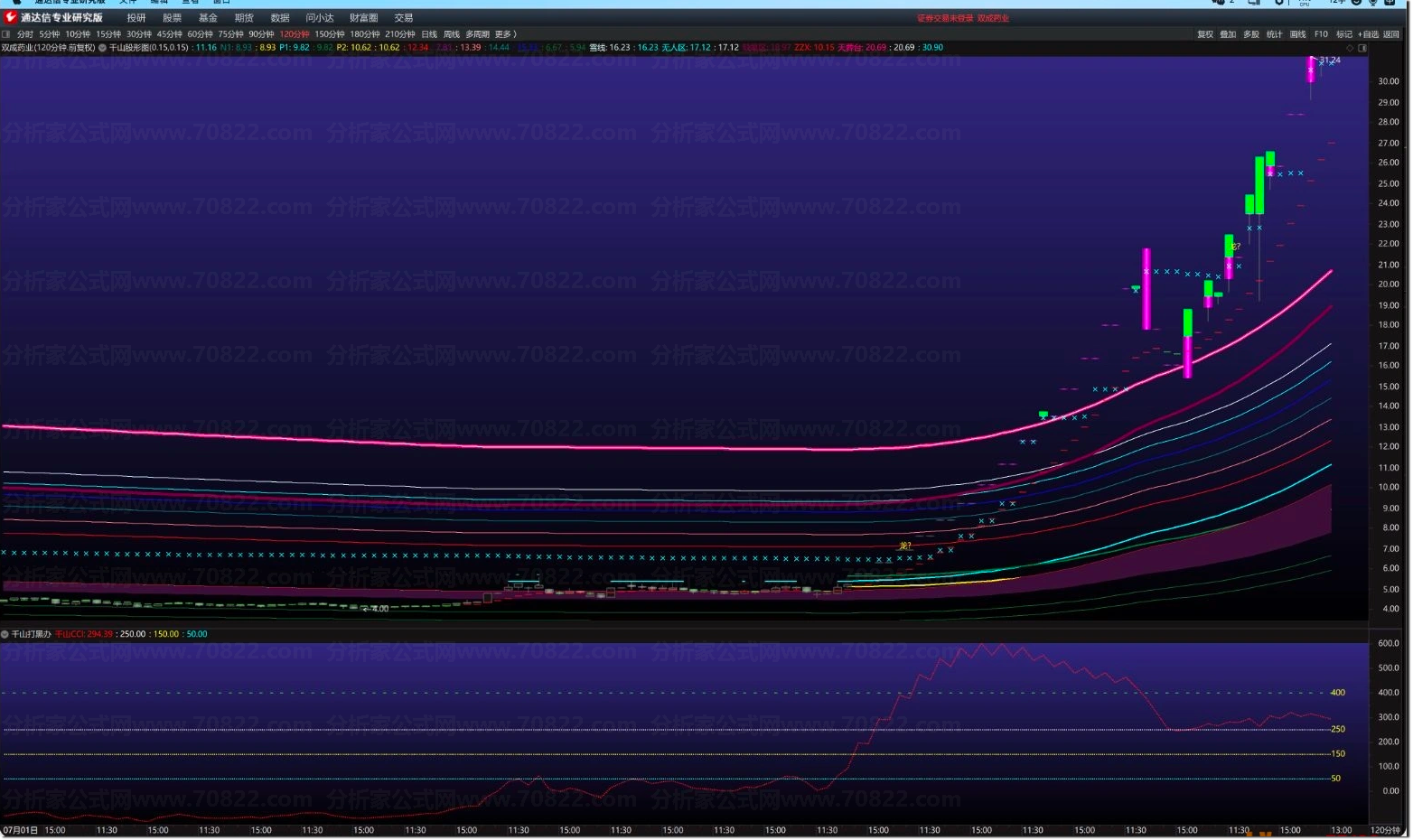
Task: Expand the 更多 periods list
Action: (x=505, y=34)
